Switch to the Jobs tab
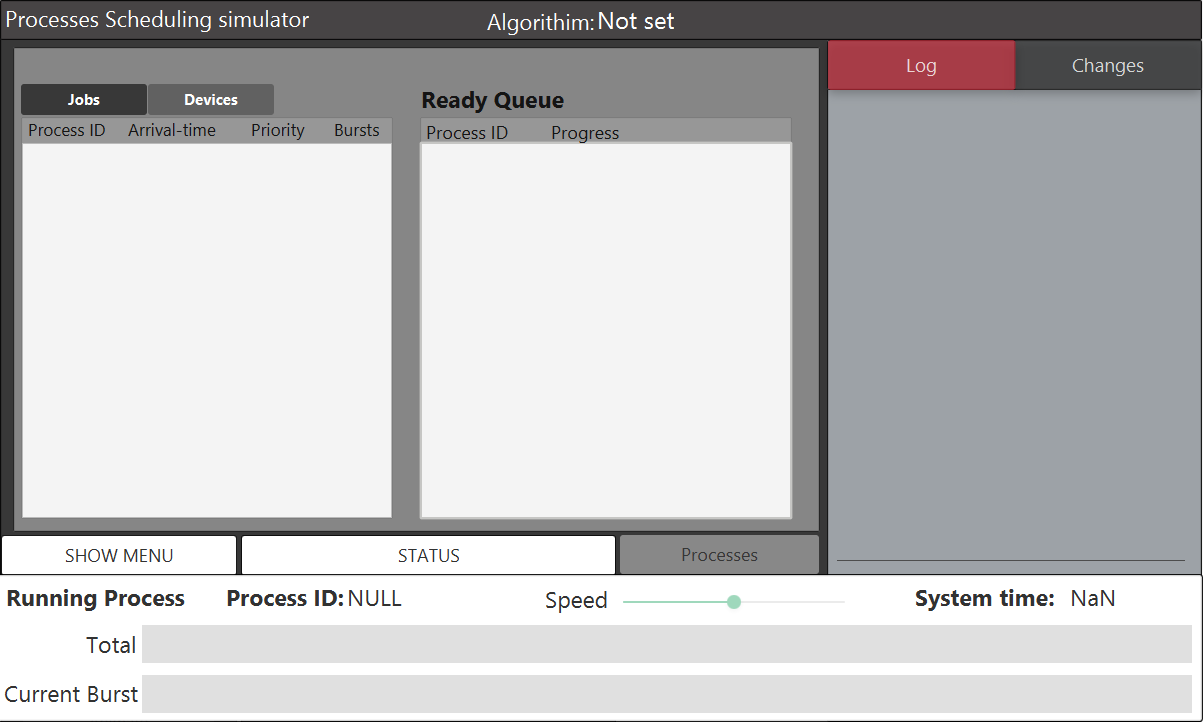This screenshot has height=722, width=1203. tap(84, 100)
